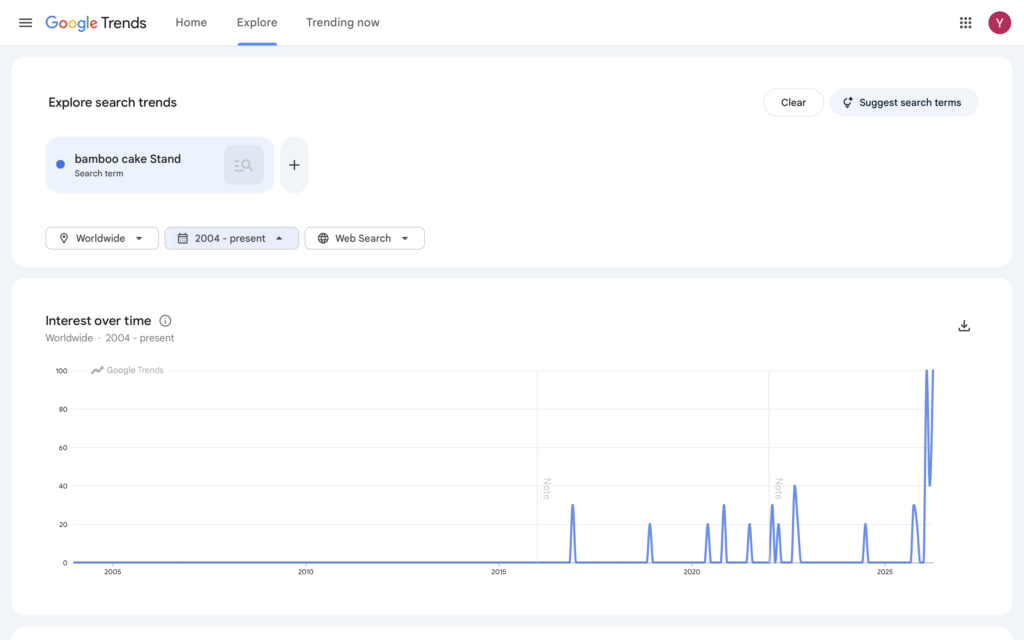Open the hamburger main menu
Viewport: 1024px width, 640px height.
click(26, 23)
